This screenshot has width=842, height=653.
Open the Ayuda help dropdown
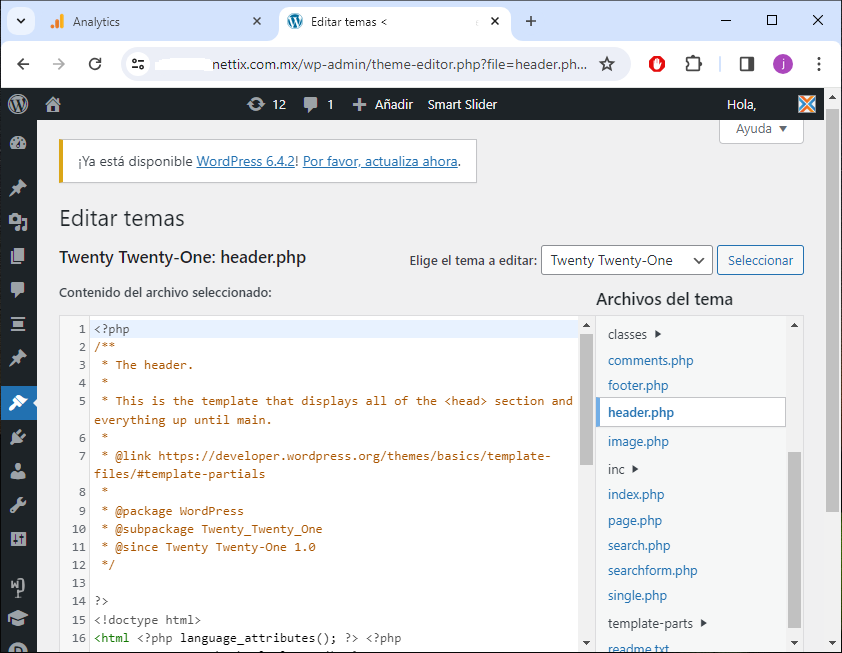761,129
